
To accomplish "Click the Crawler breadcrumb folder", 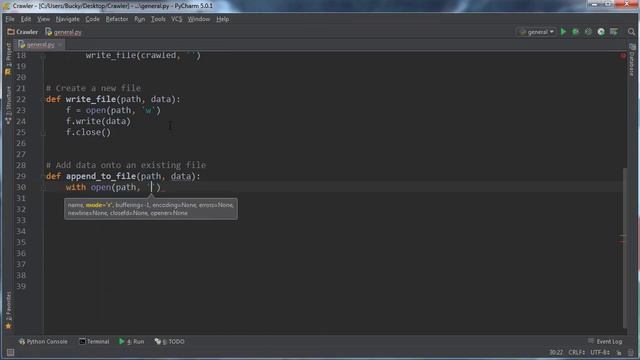I will pyautogui.click(x=23, y=32).
